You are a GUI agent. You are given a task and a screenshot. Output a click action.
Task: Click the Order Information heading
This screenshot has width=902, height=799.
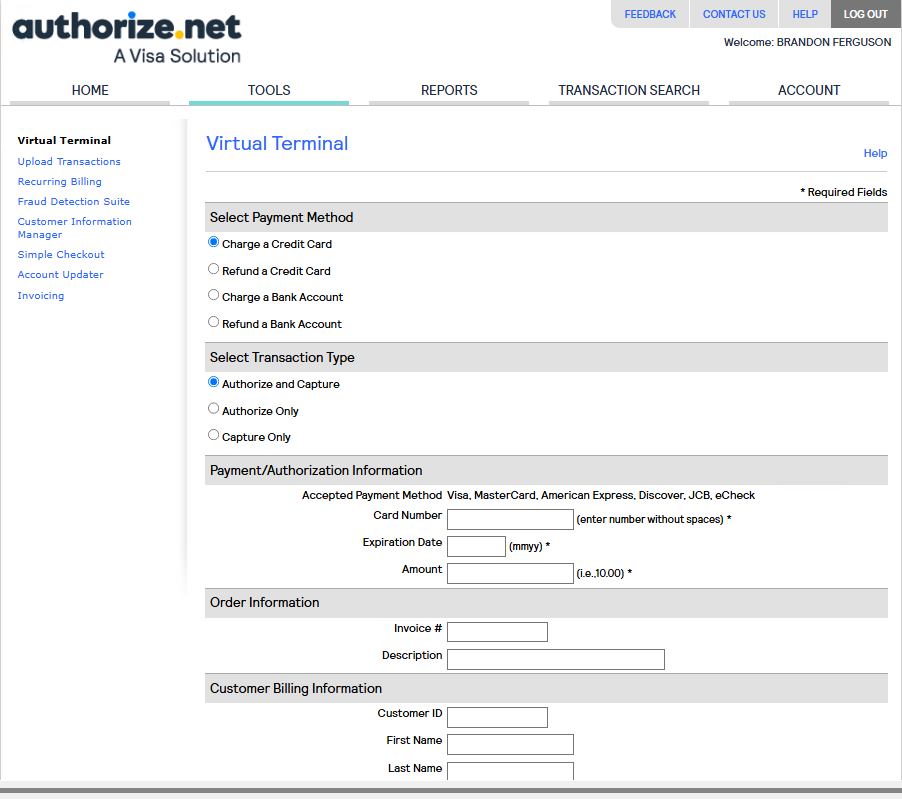click(x=265, y=602)
